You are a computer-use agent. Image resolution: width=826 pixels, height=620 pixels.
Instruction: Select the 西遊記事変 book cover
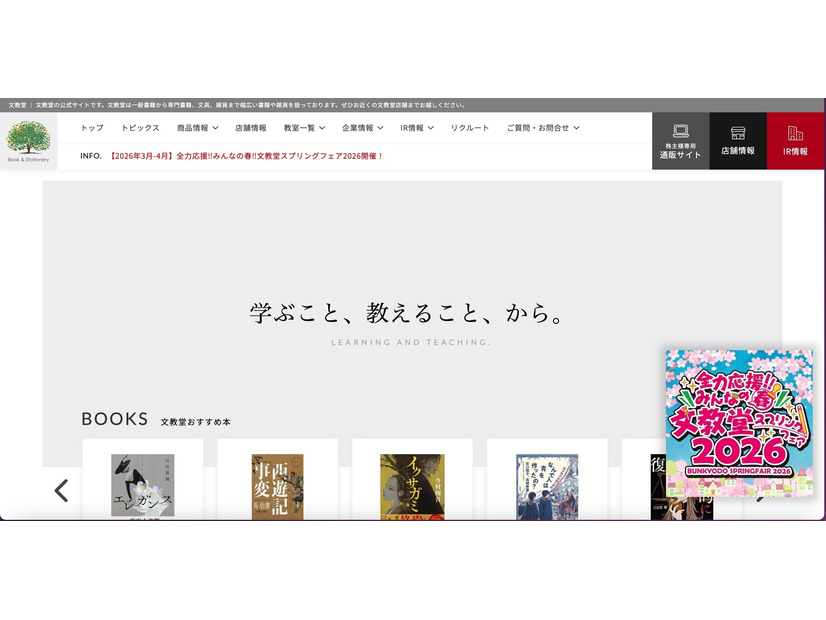pyautogui.click(x=277, y=486)
